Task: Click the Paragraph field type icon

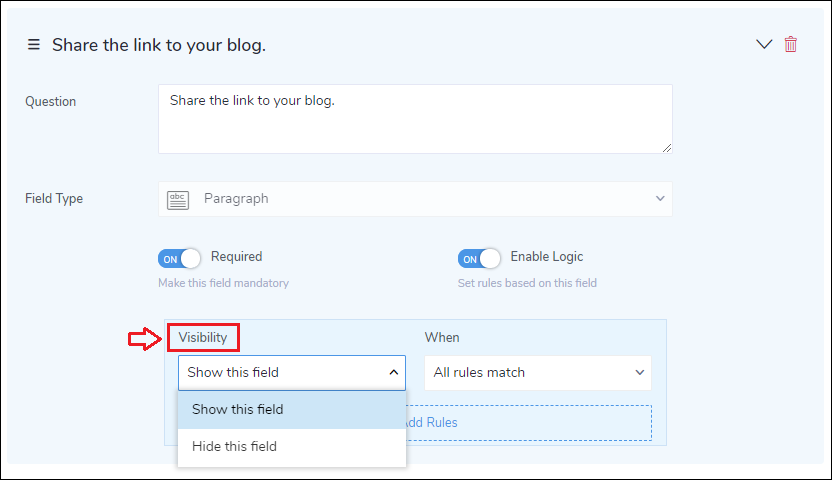Action: [178, 199]
